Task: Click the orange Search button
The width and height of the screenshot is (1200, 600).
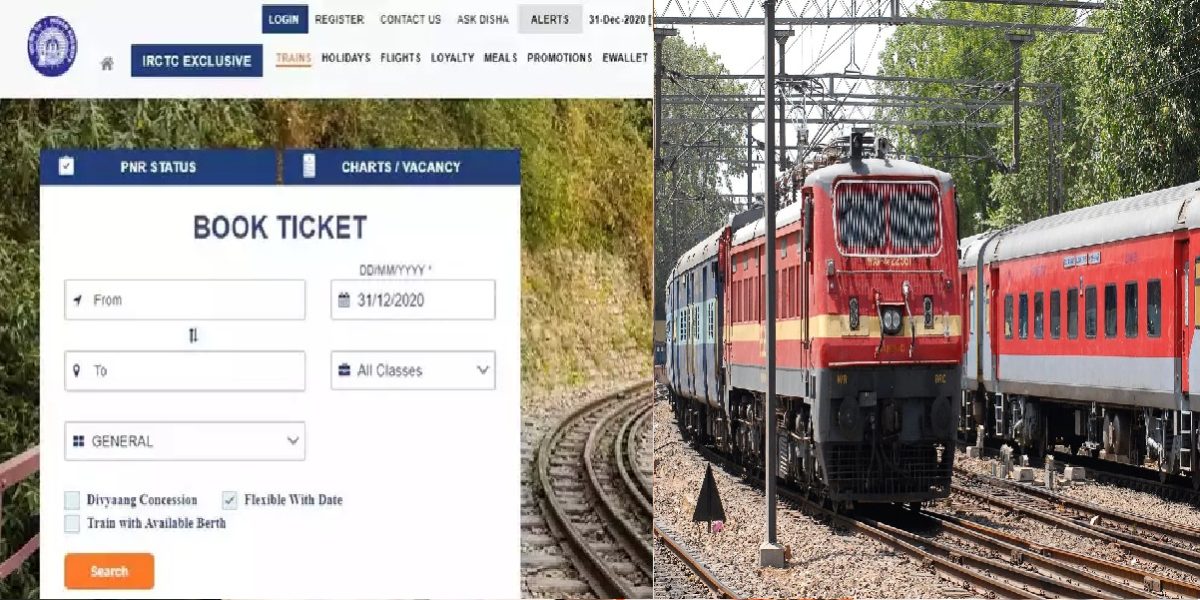Action: coord(109,571)
